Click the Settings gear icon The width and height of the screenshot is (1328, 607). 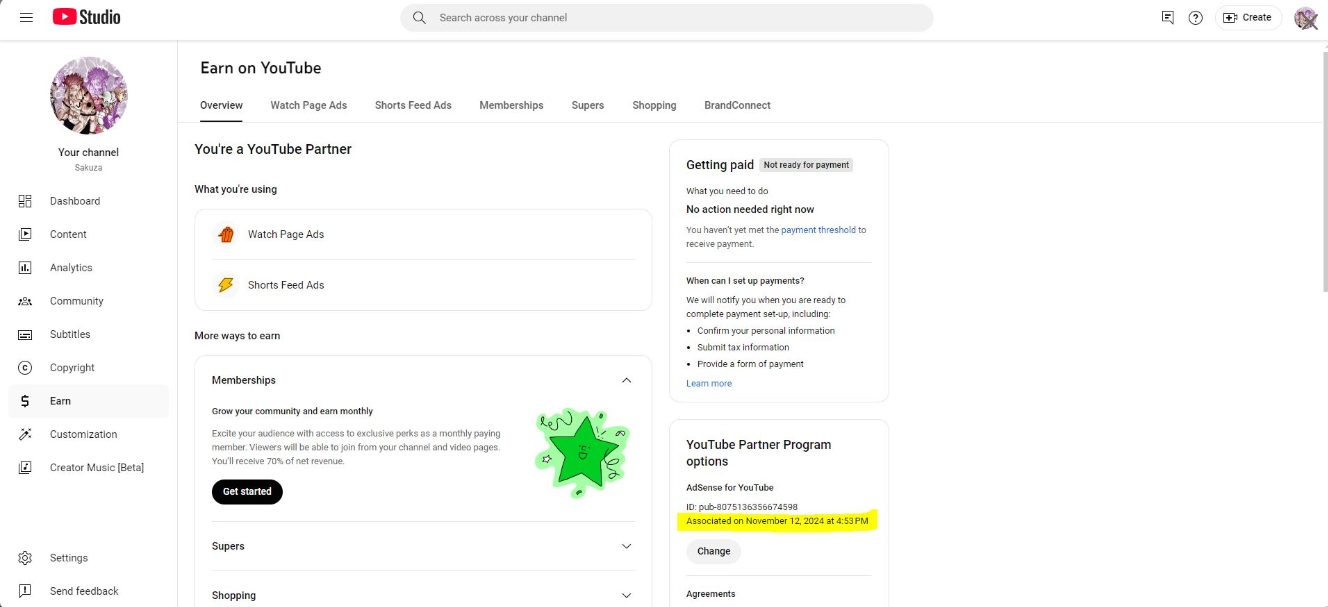click(26, 558)
